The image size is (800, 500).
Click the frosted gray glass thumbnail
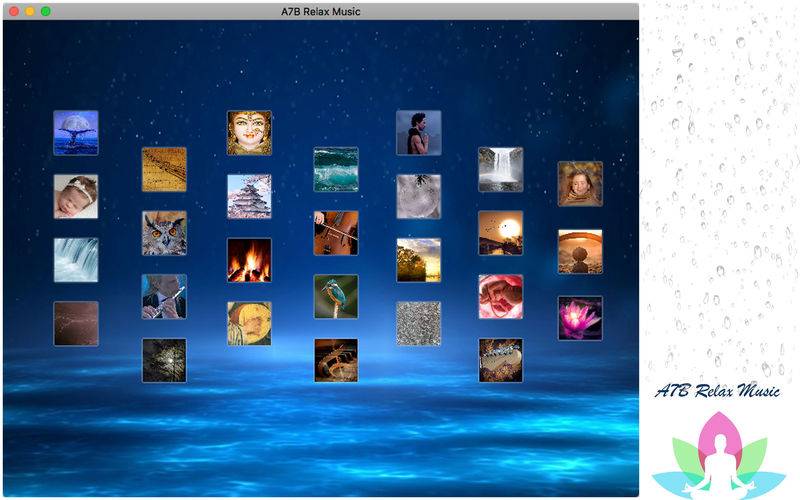tap(419, 196)
